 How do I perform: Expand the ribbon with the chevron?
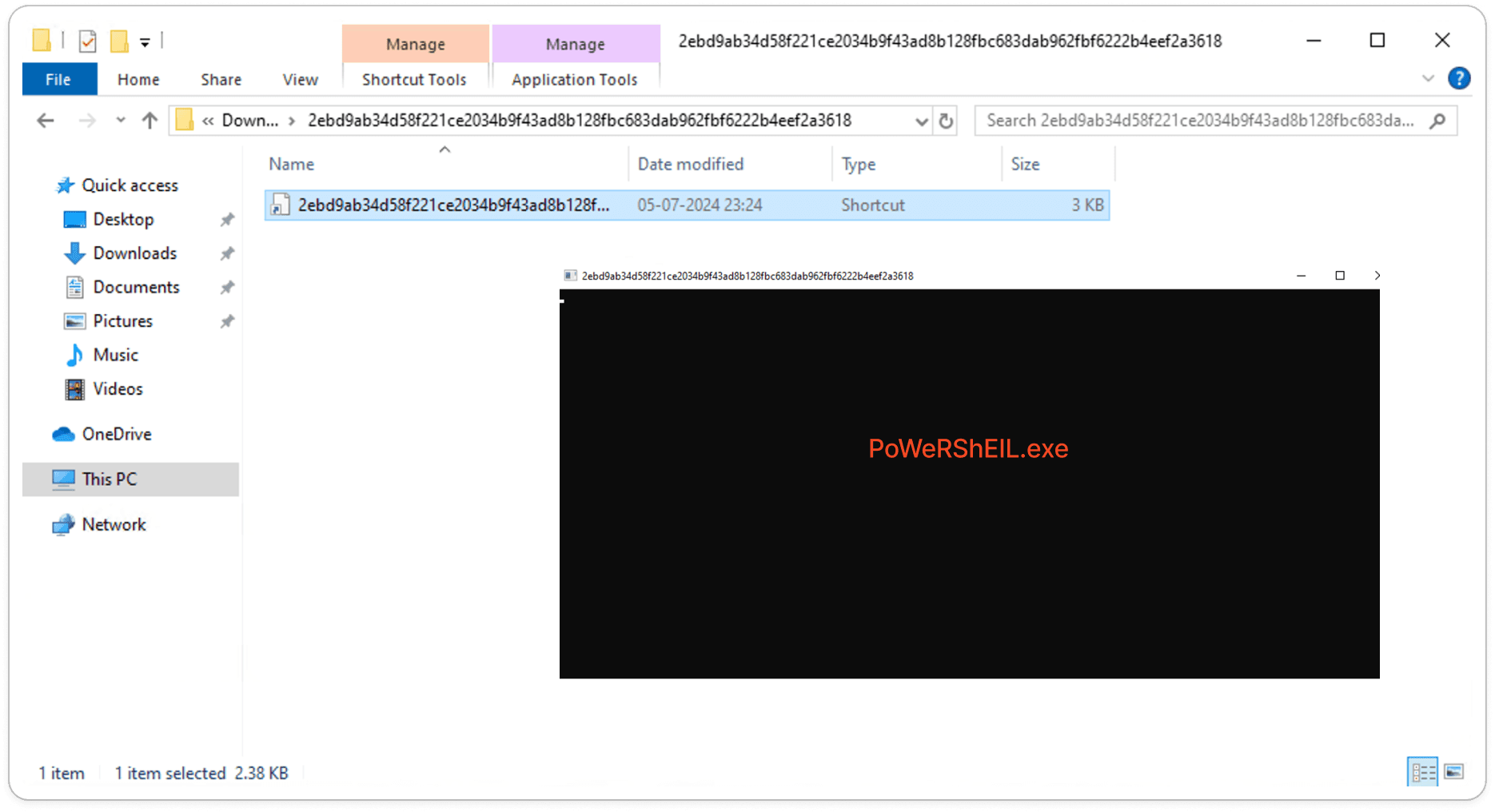1428,78
